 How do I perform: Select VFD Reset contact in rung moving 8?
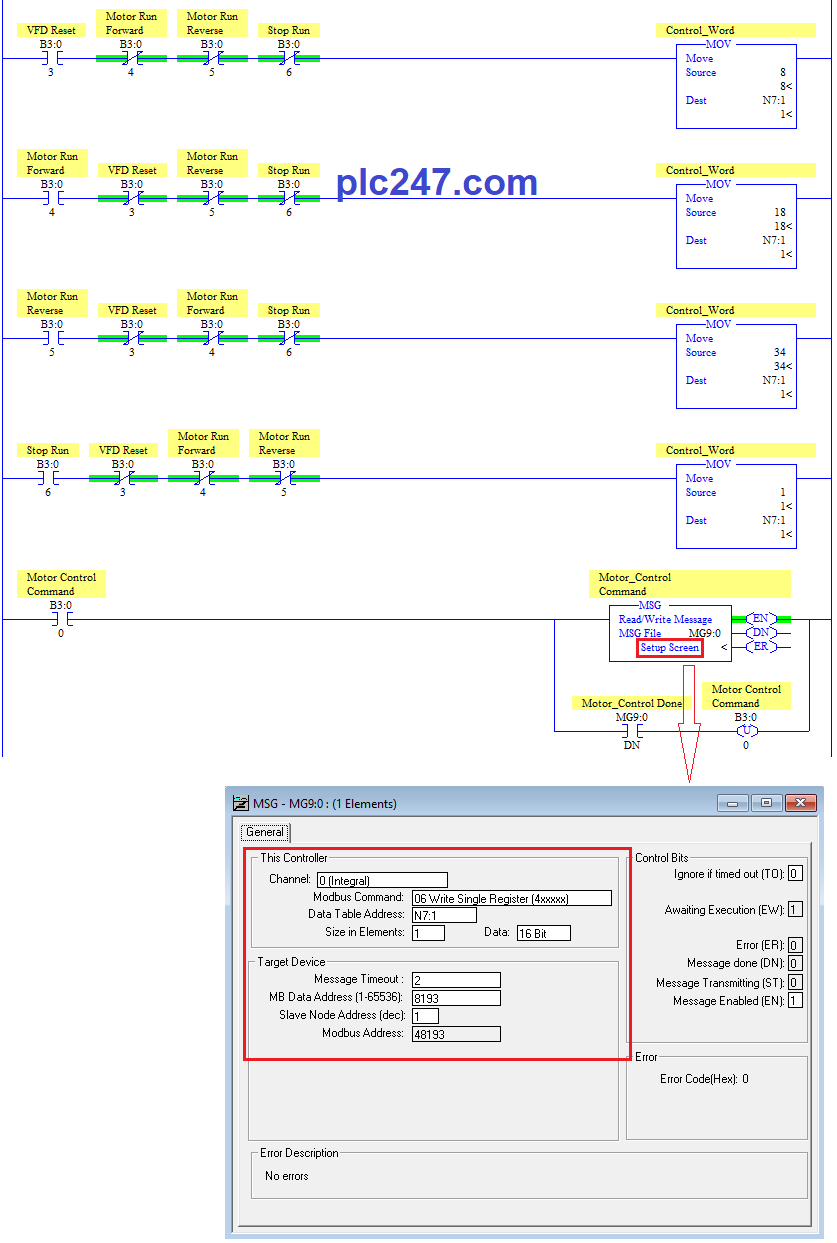click(x=50, y=58)
